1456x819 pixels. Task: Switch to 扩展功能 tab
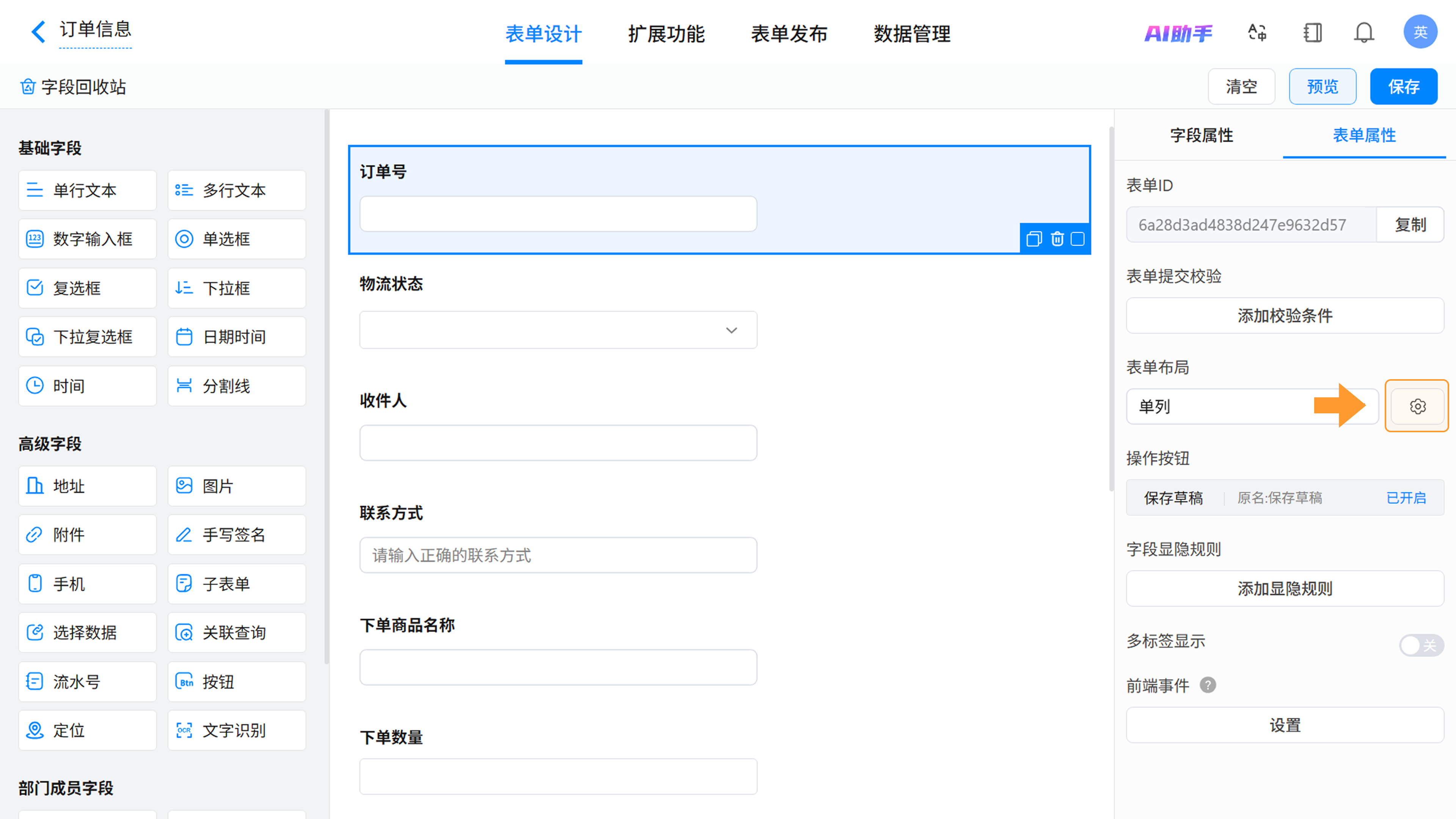click(x=667, y=34)
